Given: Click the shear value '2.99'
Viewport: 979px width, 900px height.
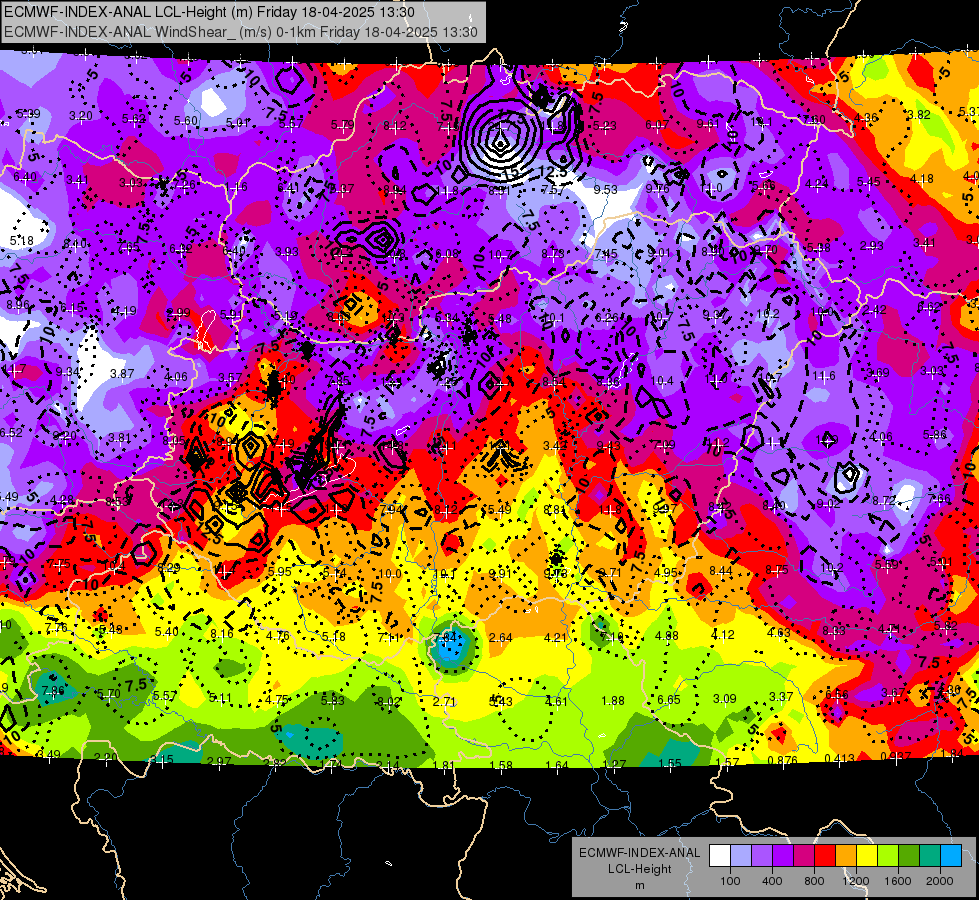Looking at the screenshot, I should click(x=179, y=313).
